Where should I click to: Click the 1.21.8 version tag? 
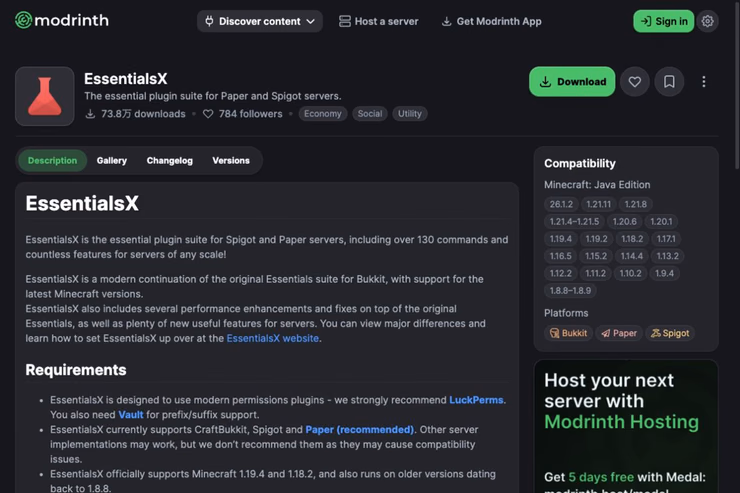636,204
